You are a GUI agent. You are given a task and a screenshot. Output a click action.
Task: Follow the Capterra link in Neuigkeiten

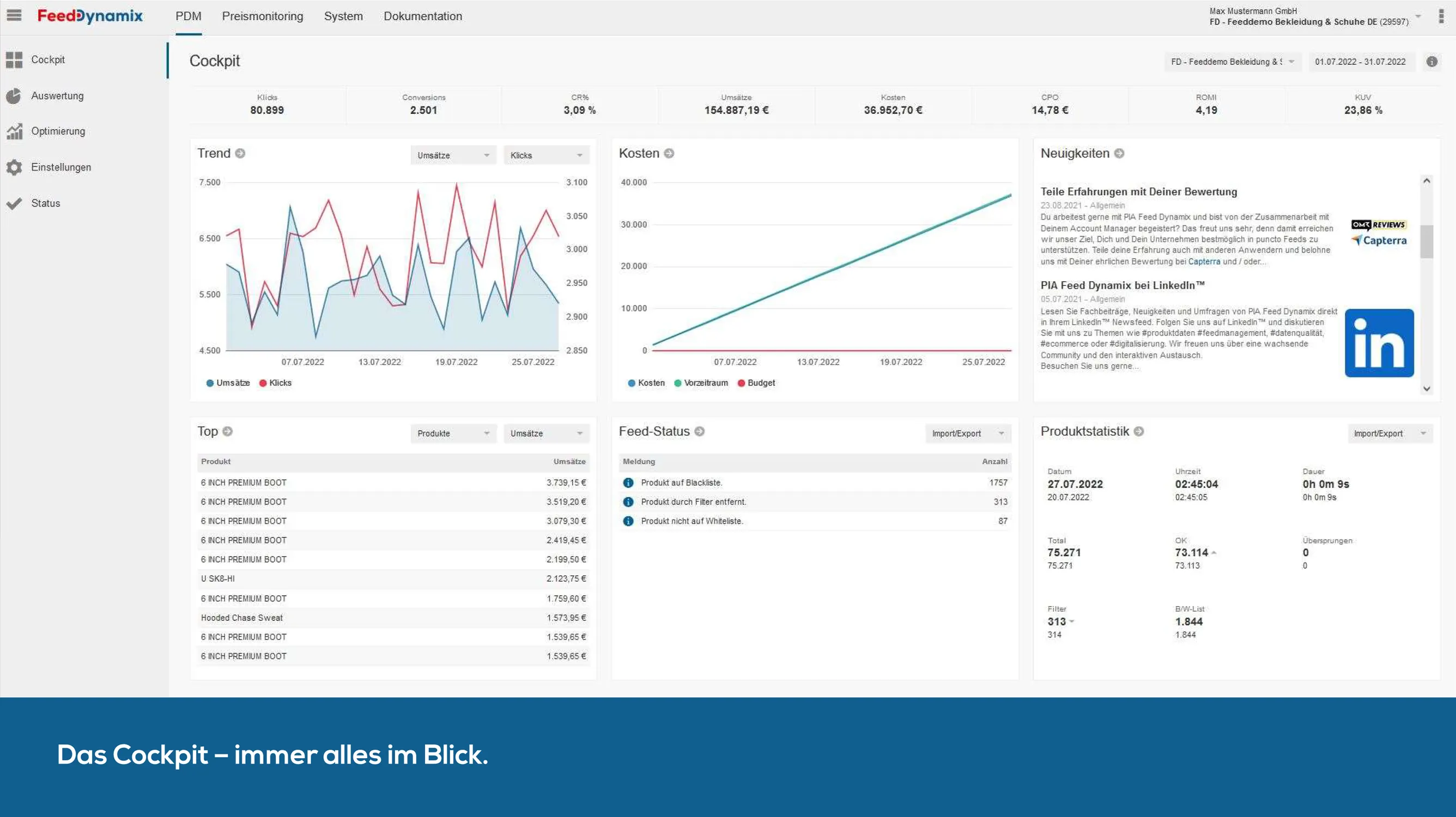point(1204,261)
